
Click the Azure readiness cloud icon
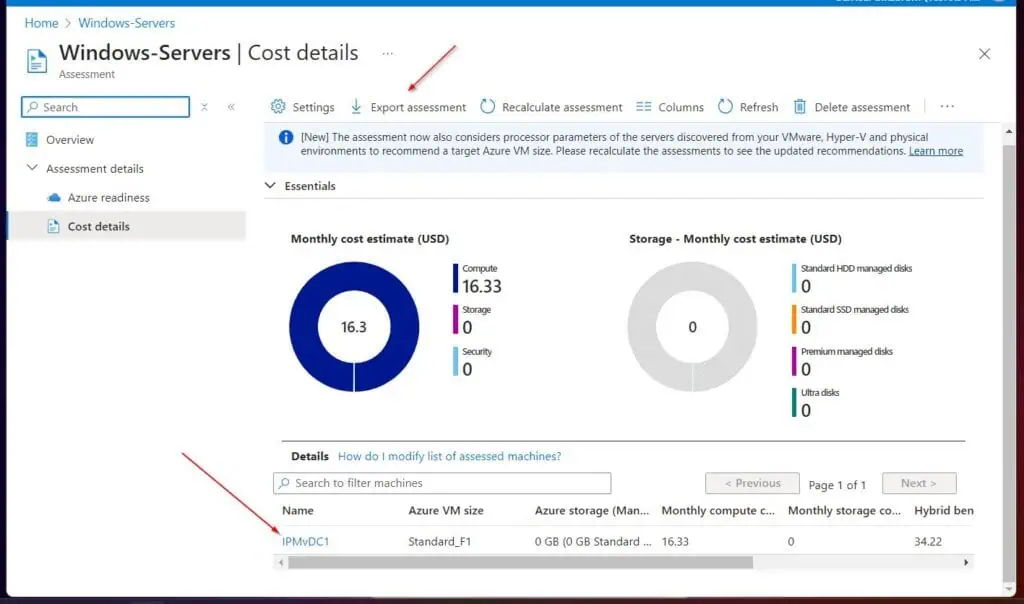tap(54, 197)
